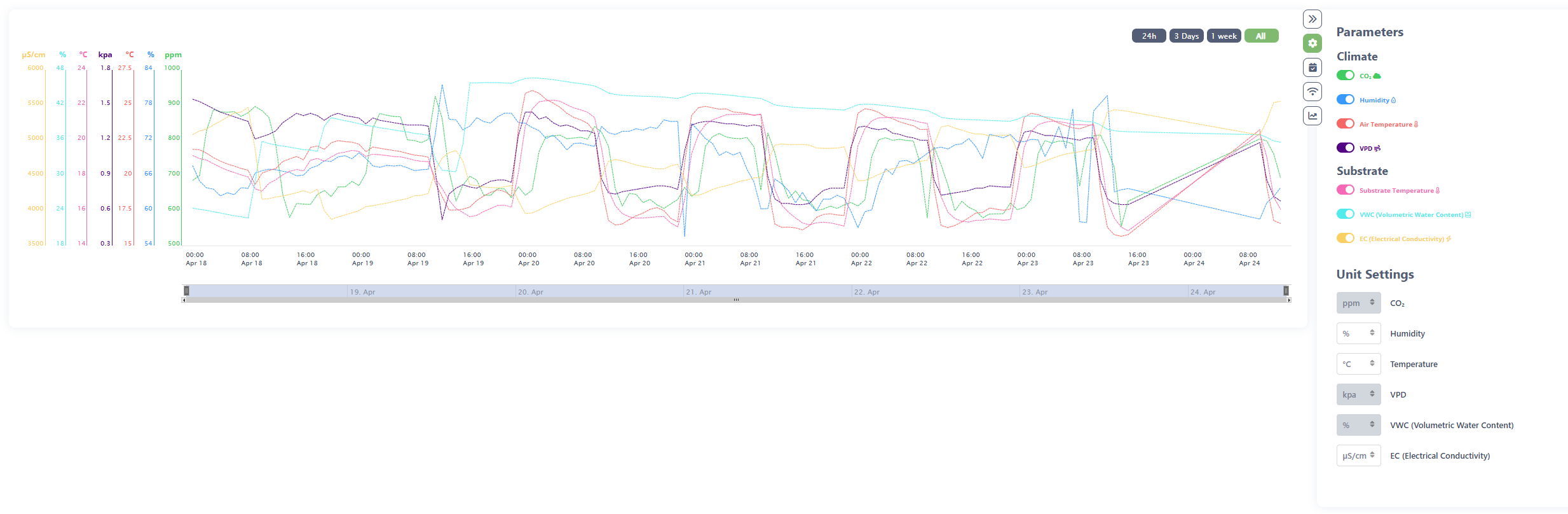The width and height of the screenshot is (1568, 514).
Task: Click the right arrow of the chart scrollbar
Action: pos(1289,300)
